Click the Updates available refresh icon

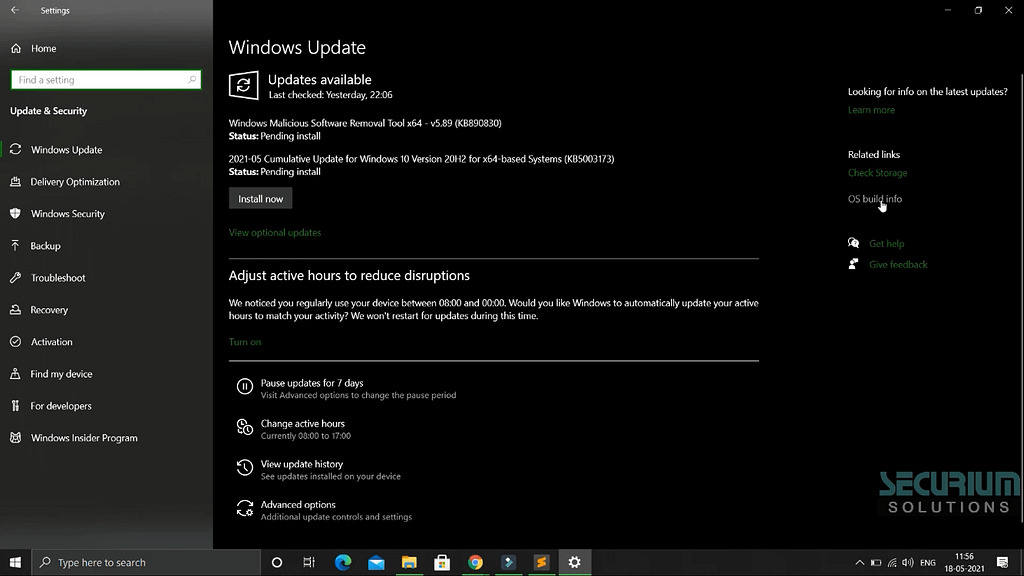(x=244, y=85)
